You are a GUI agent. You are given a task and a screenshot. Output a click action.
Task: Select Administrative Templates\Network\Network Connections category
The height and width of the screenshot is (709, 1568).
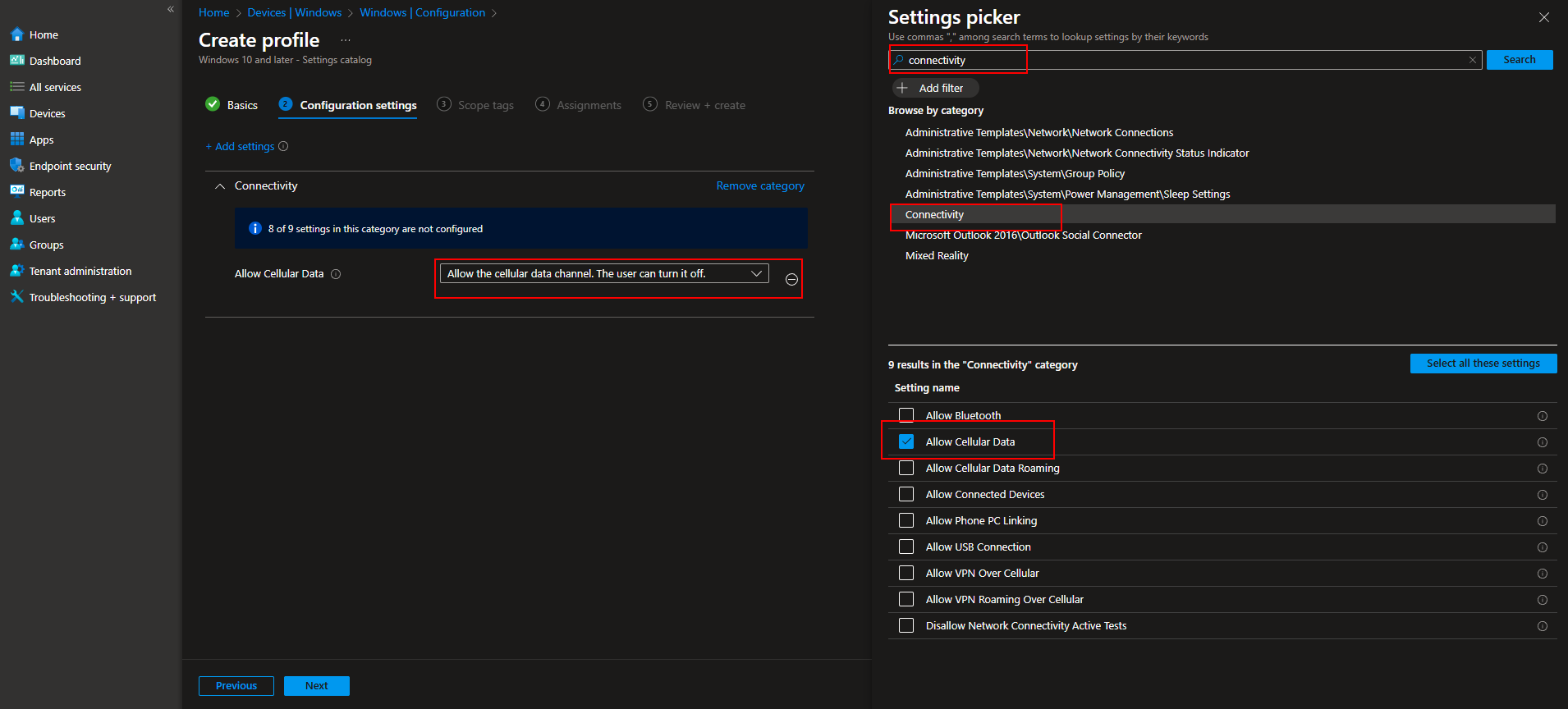coord(1039,132)
